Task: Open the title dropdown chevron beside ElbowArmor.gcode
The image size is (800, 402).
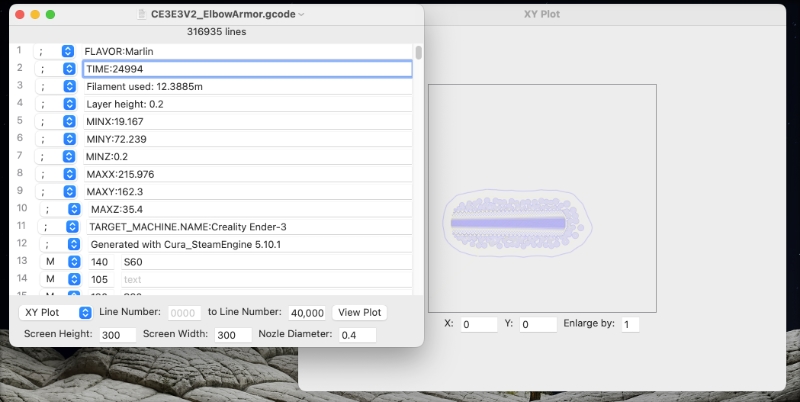Action: click(301, 15)
